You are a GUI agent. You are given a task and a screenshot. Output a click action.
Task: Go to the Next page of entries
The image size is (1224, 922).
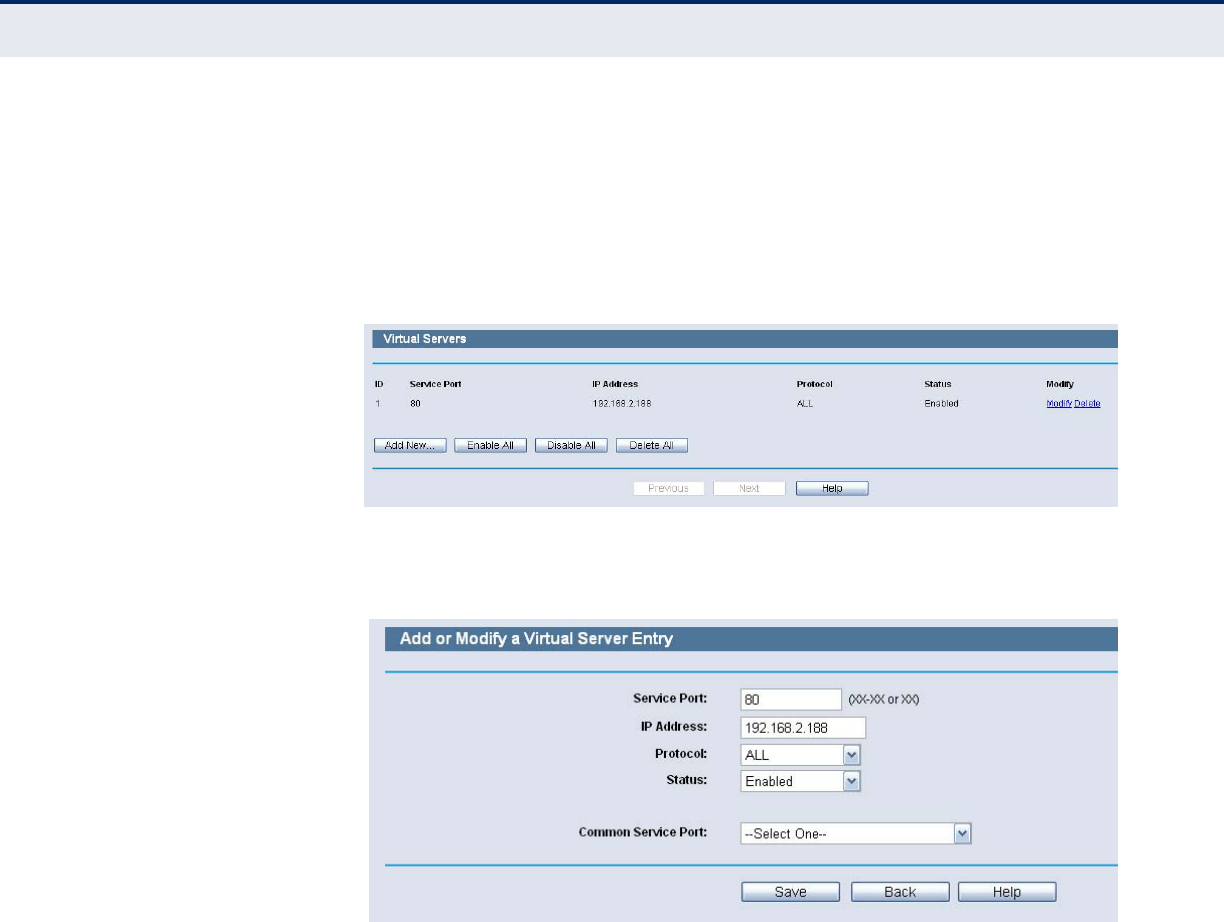[x=749, y=488]
